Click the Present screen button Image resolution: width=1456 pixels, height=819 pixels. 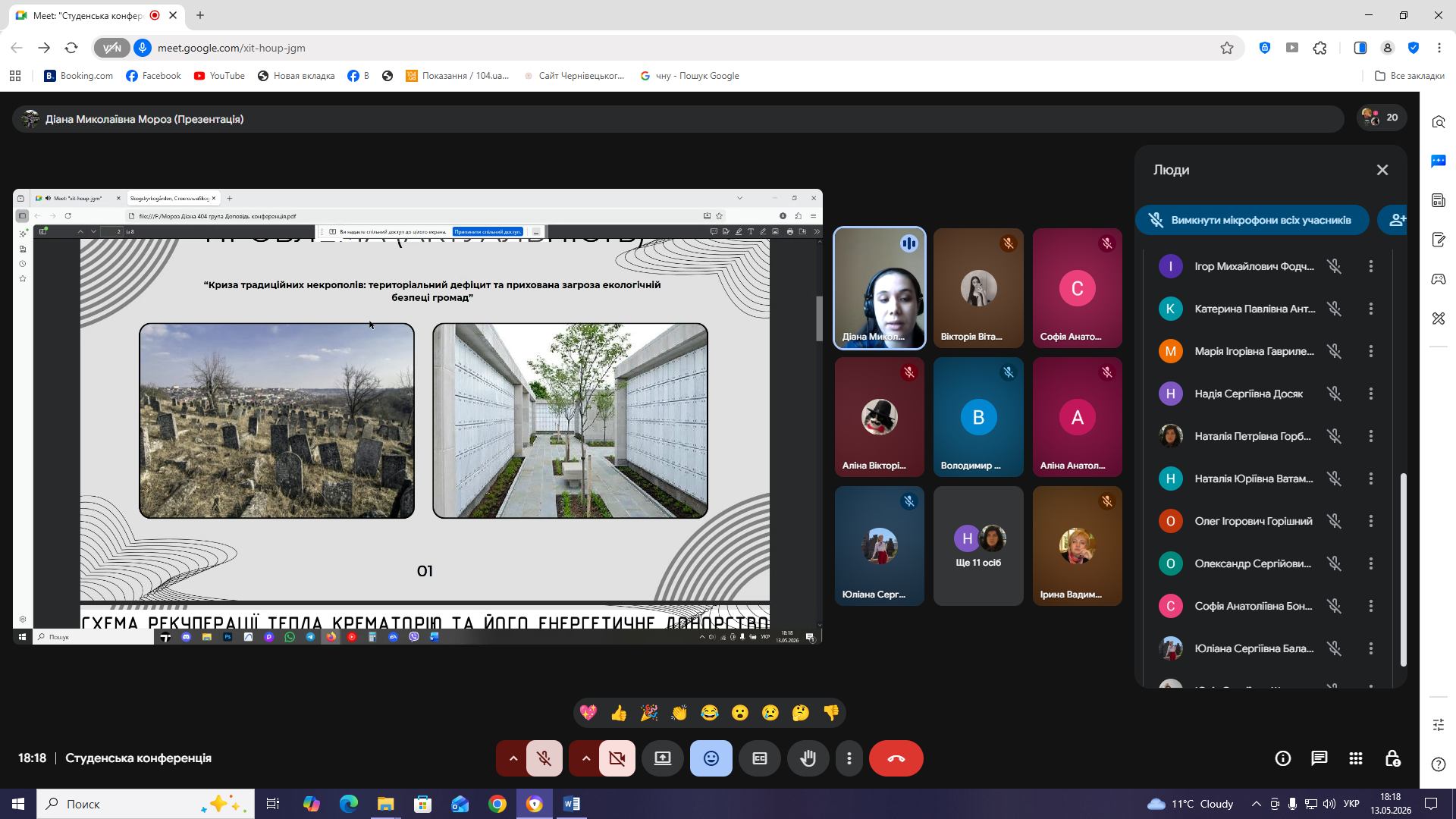pos(662,758)
